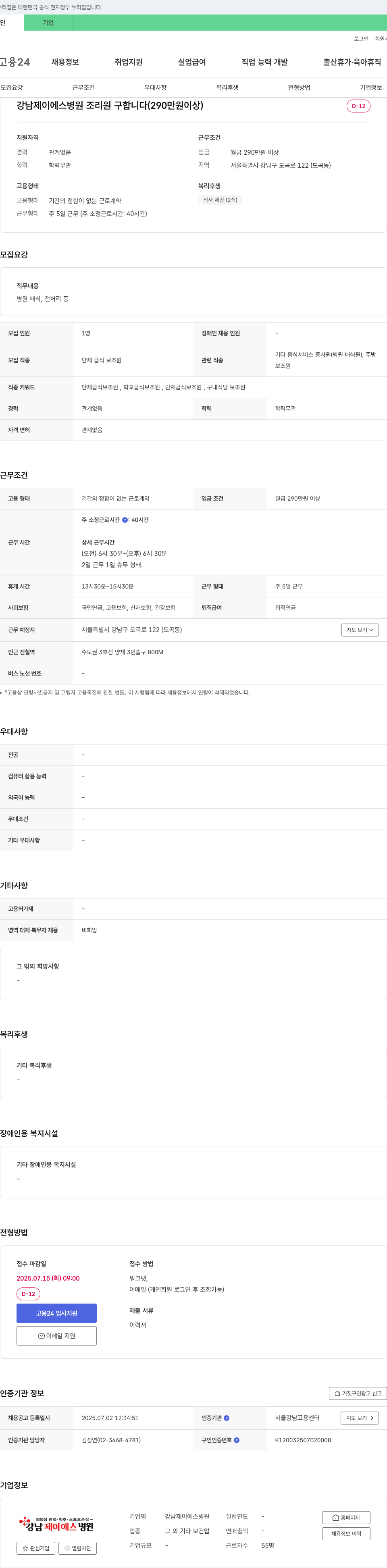This screenshot has width=387, height=1568.
Task: Click 55명 employee count value
Action: pos(268,1545)
